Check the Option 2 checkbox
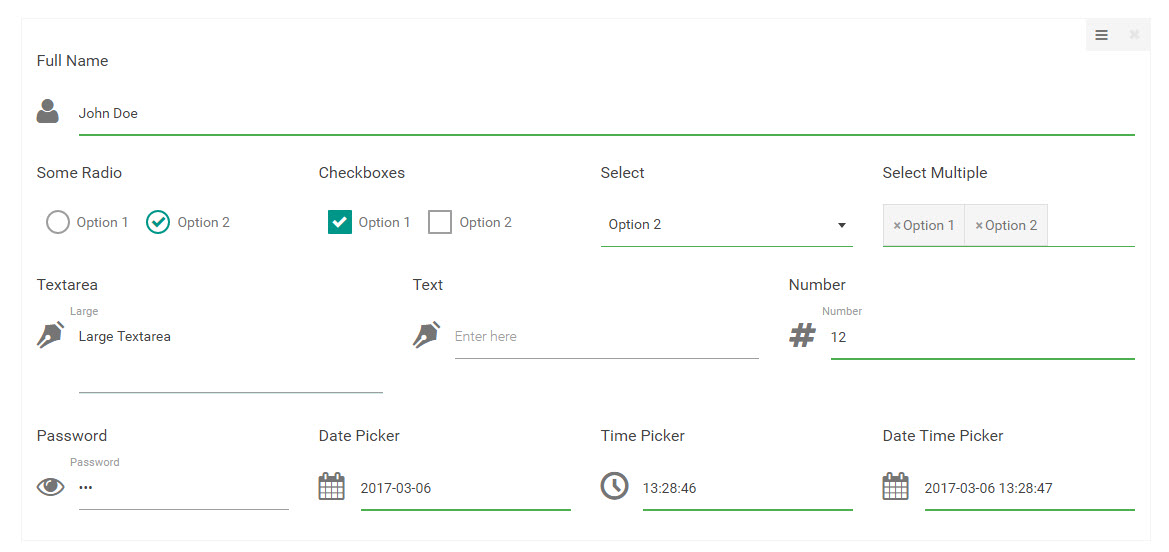The image size is (1169, 552). pyautogui.click(x=440, y=222)
